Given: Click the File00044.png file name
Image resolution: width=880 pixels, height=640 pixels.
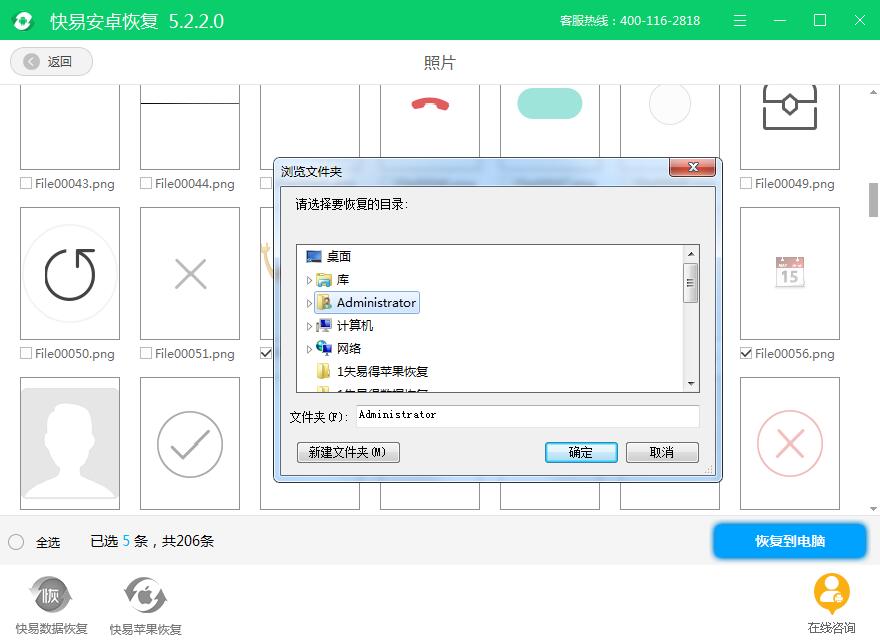Looking at the screenshot, I should 195,184.
